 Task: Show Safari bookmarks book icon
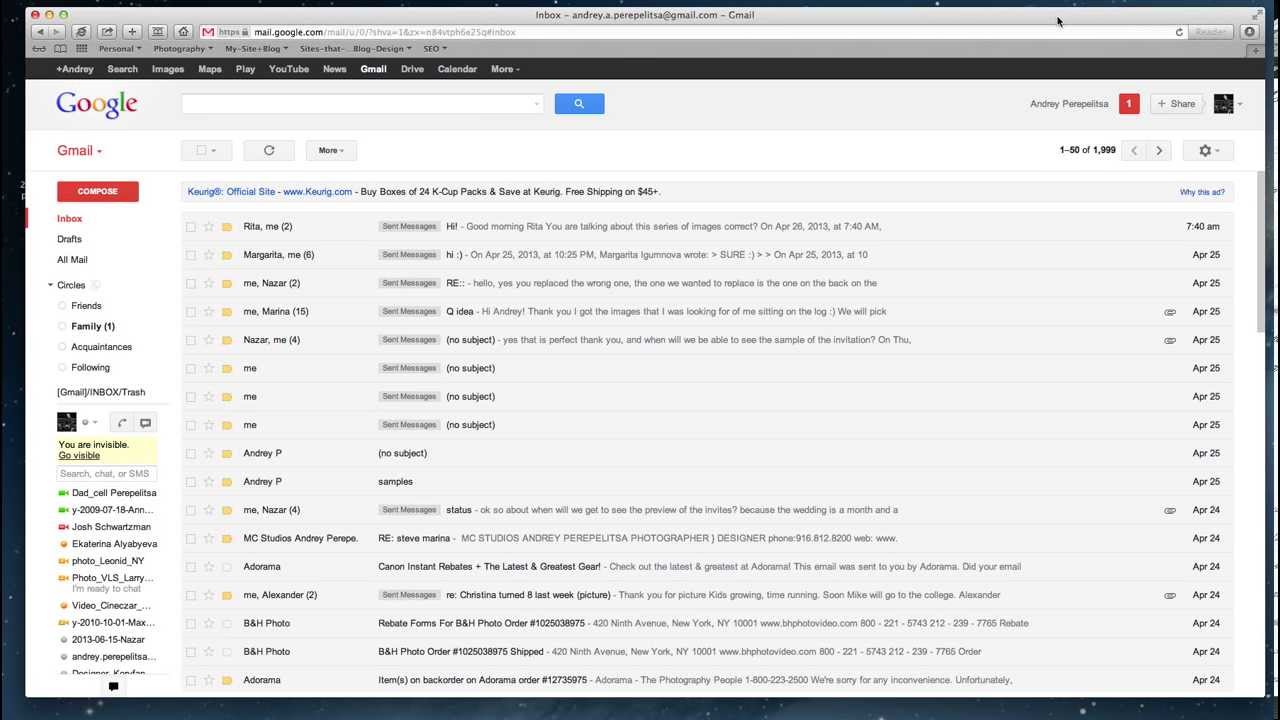61,48
